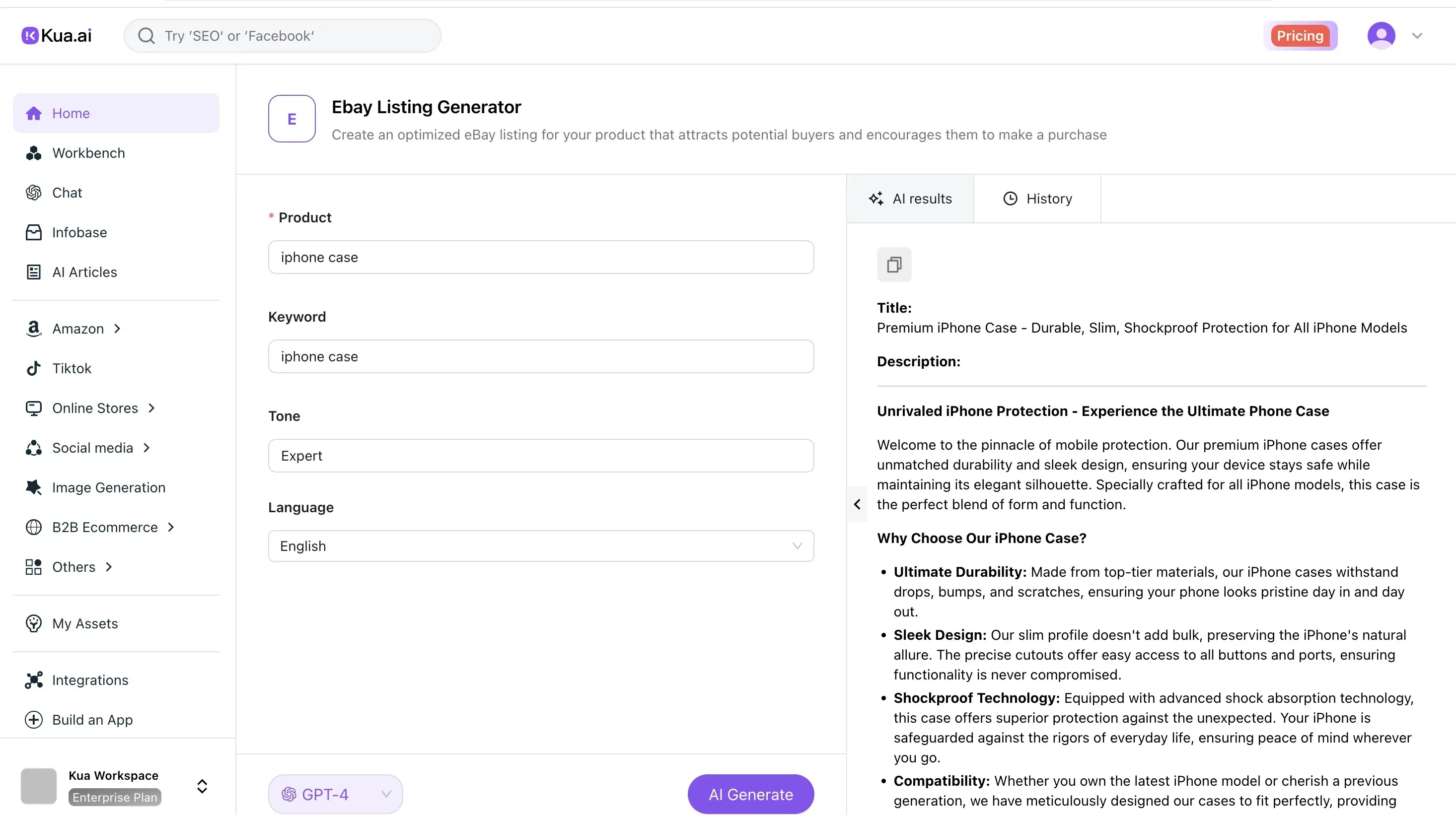
Task: Open AI Articles
Action: click(83, 272)
